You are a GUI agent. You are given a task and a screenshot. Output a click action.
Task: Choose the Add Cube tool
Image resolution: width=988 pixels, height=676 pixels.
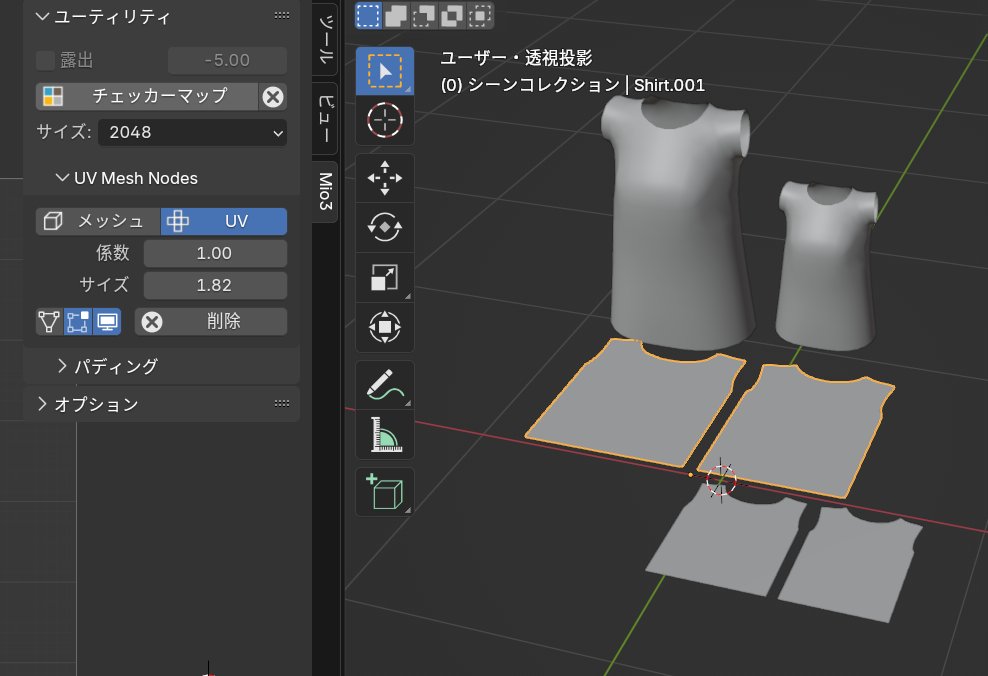coord(385,492)
